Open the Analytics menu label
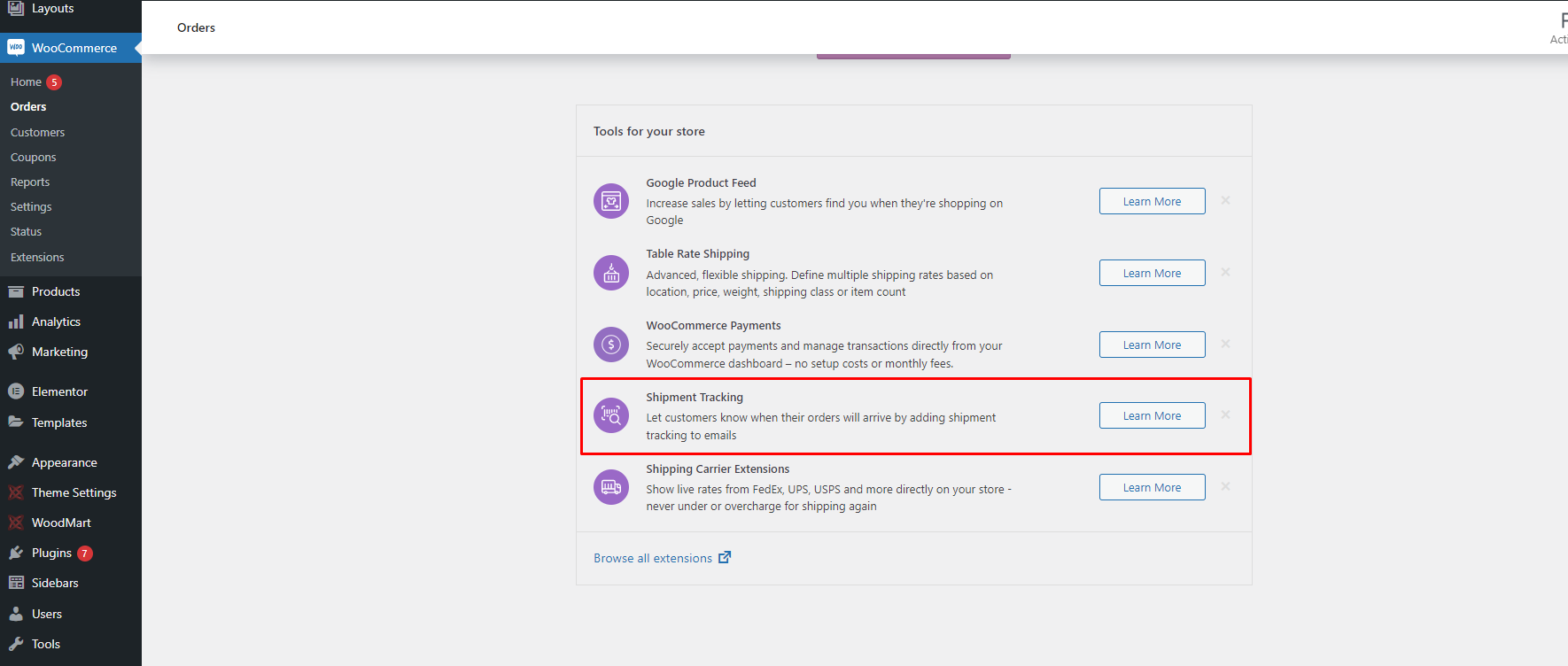The image size is (1568, 666). pyautogui.click(x=56, y=321)
